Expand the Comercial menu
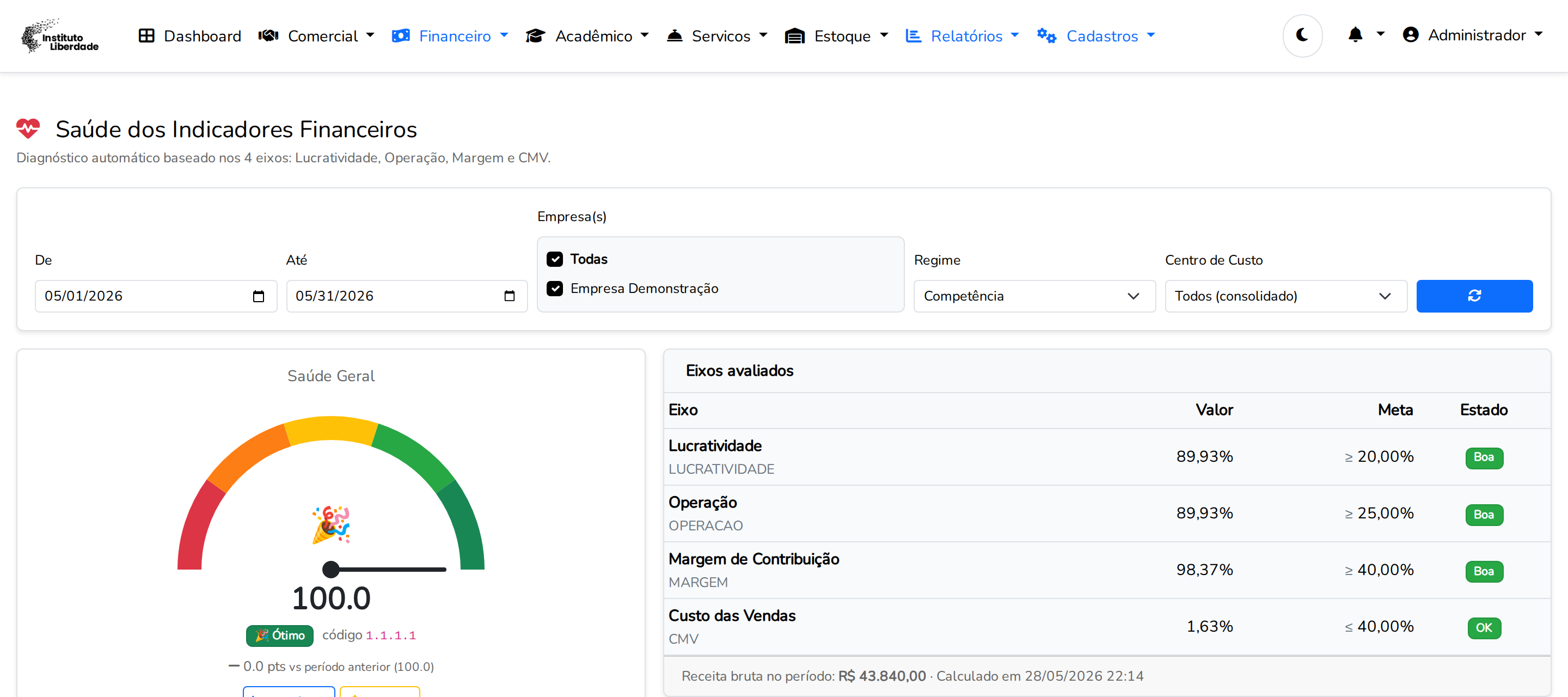Viewport: 1568px width, 697px height. [x=316, y=36]
